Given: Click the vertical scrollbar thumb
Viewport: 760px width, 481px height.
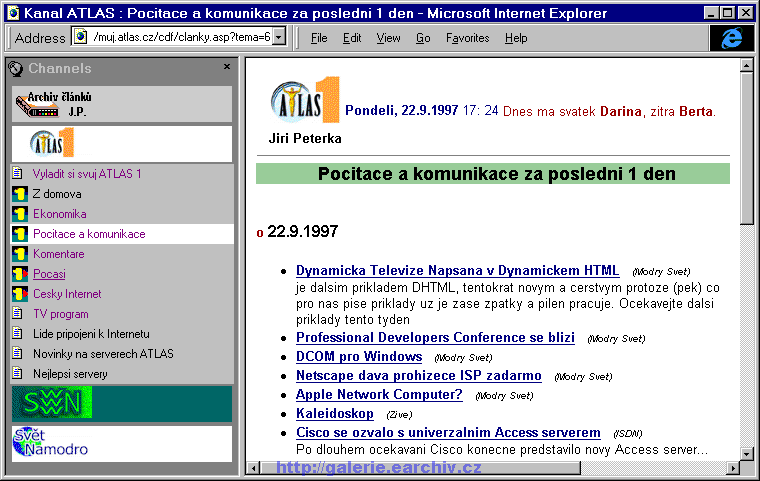Looking at the screenshot, I should 746,148.
